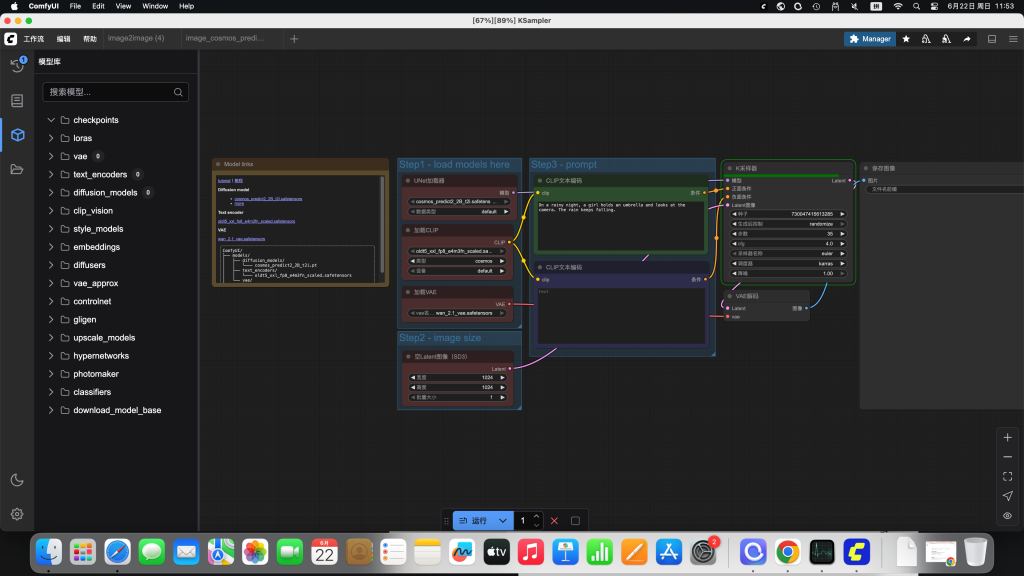Add a new workflow tab with plus

click(x=294, y=39)
